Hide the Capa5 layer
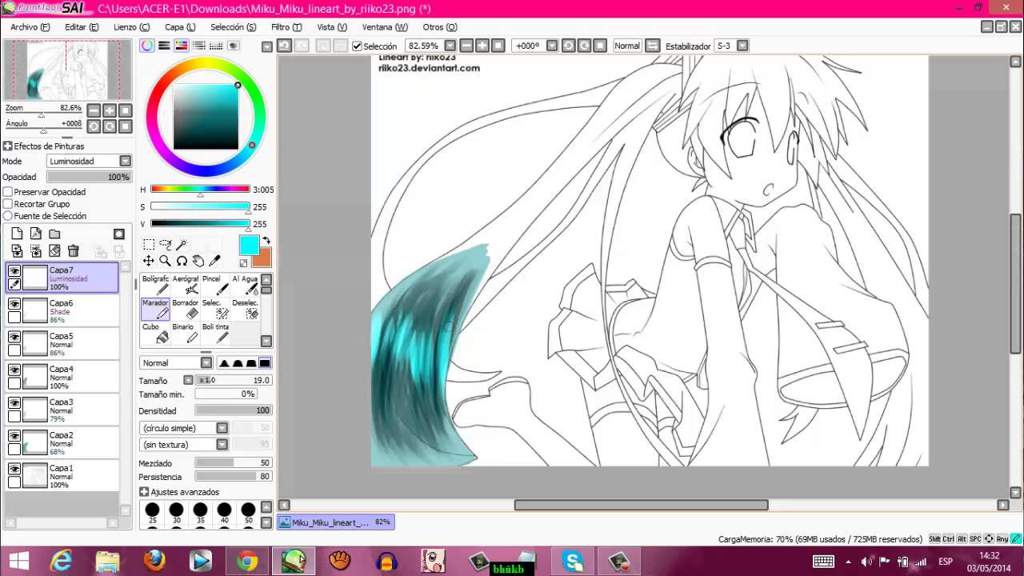 tap(14, 337)
